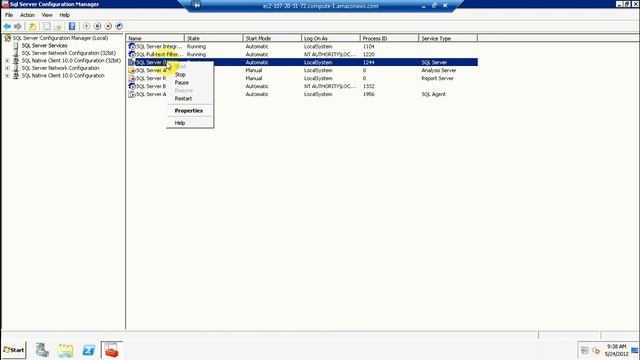Click the red toolbox taskbar icon

pos(111,350)
